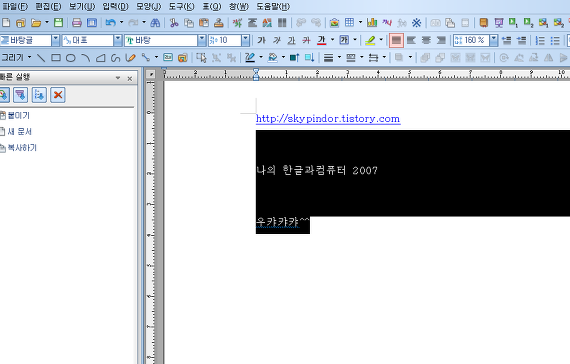Click the text 나의 한글과컴퓨터 2007
570x364 pixels.
[317, 170]
